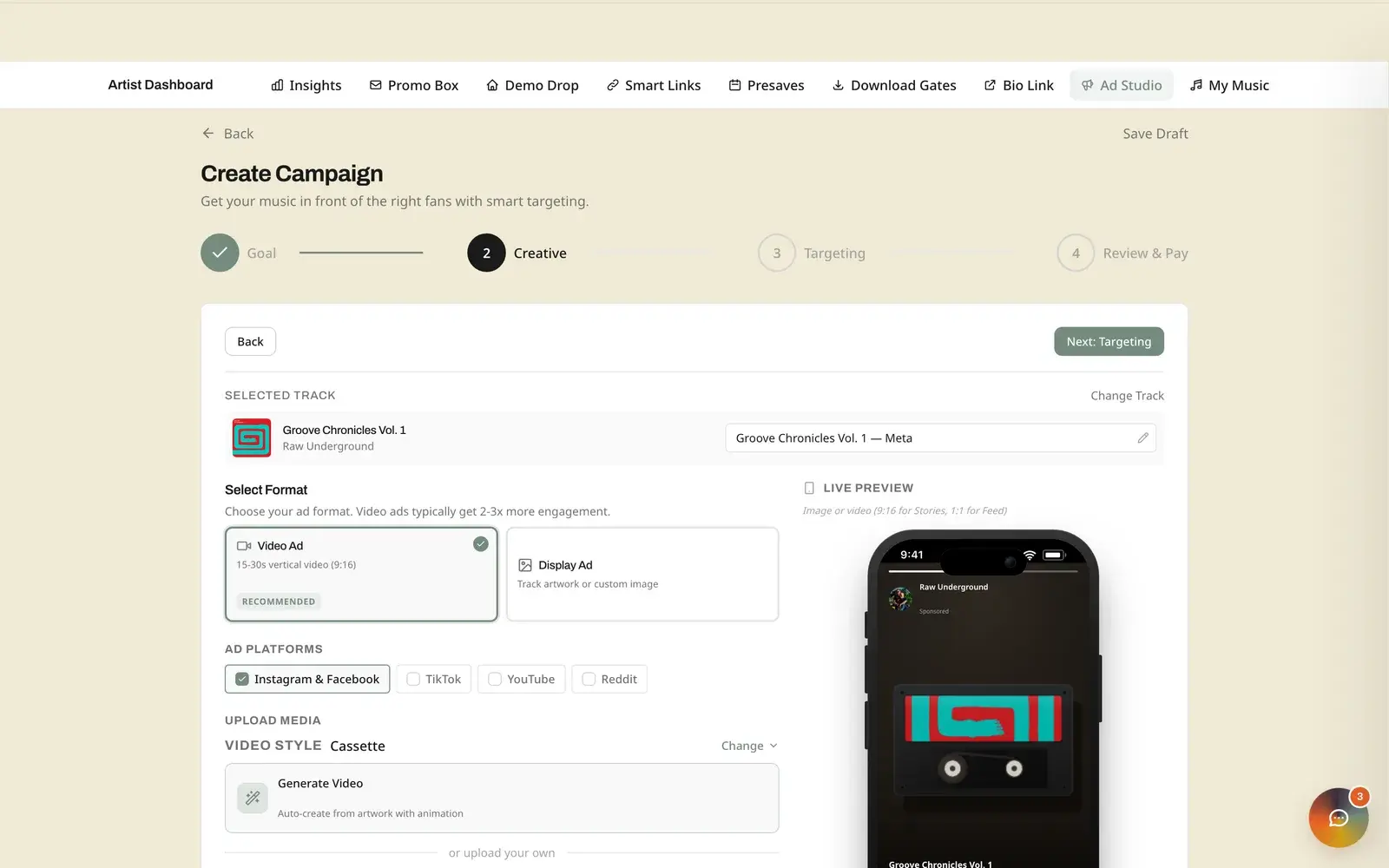1389x868 pixels.
Task: Click the Presaves calendar icon
Action: click(x=734, y=85)
